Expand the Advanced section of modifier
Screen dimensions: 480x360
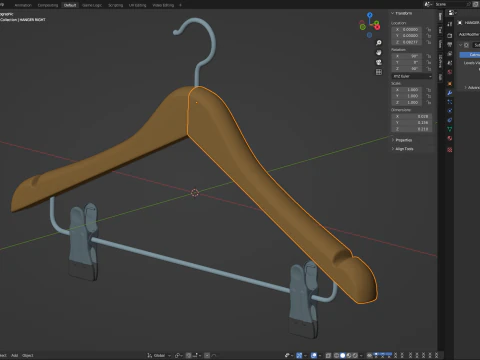pos(472,87)
